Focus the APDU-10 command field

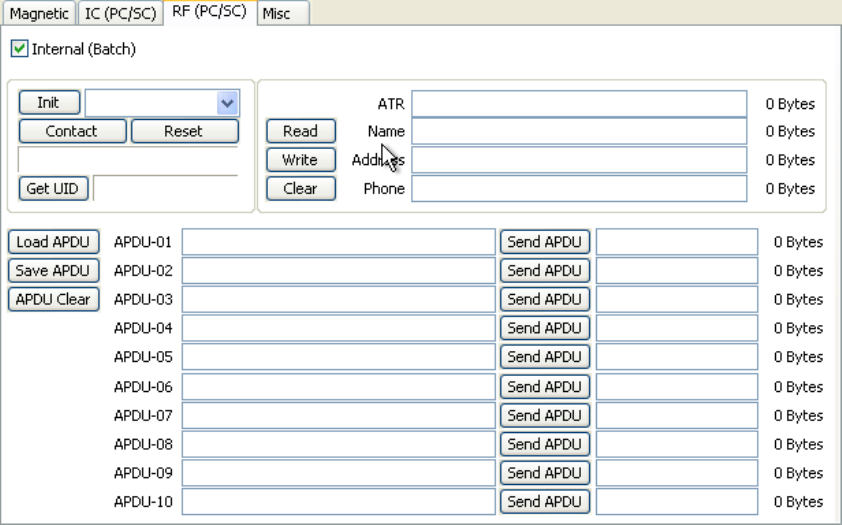coord(338,501)
